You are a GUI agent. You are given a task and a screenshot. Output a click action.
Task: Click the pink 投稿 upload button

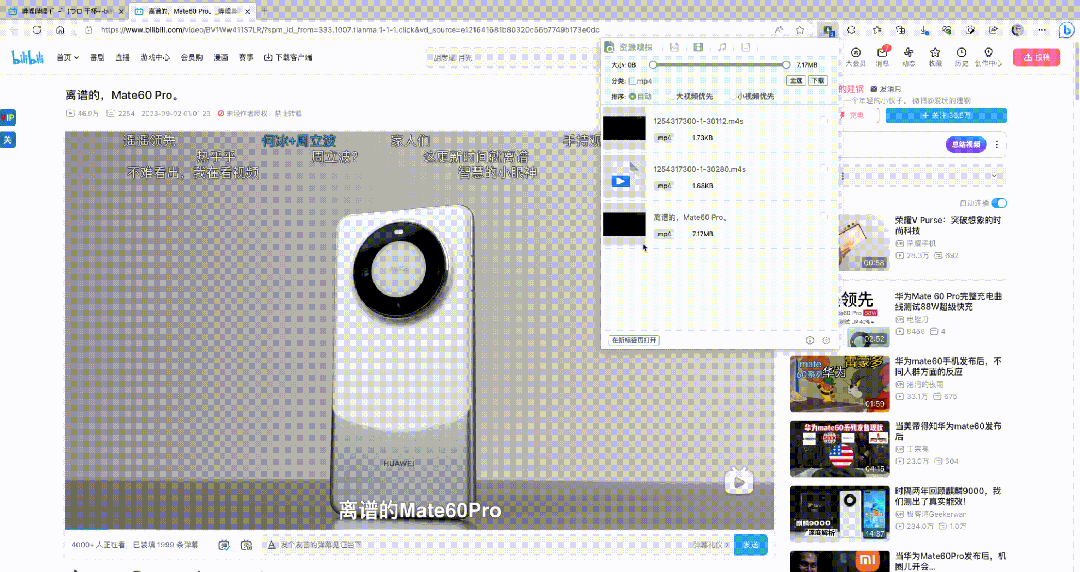pos(1037,57)
